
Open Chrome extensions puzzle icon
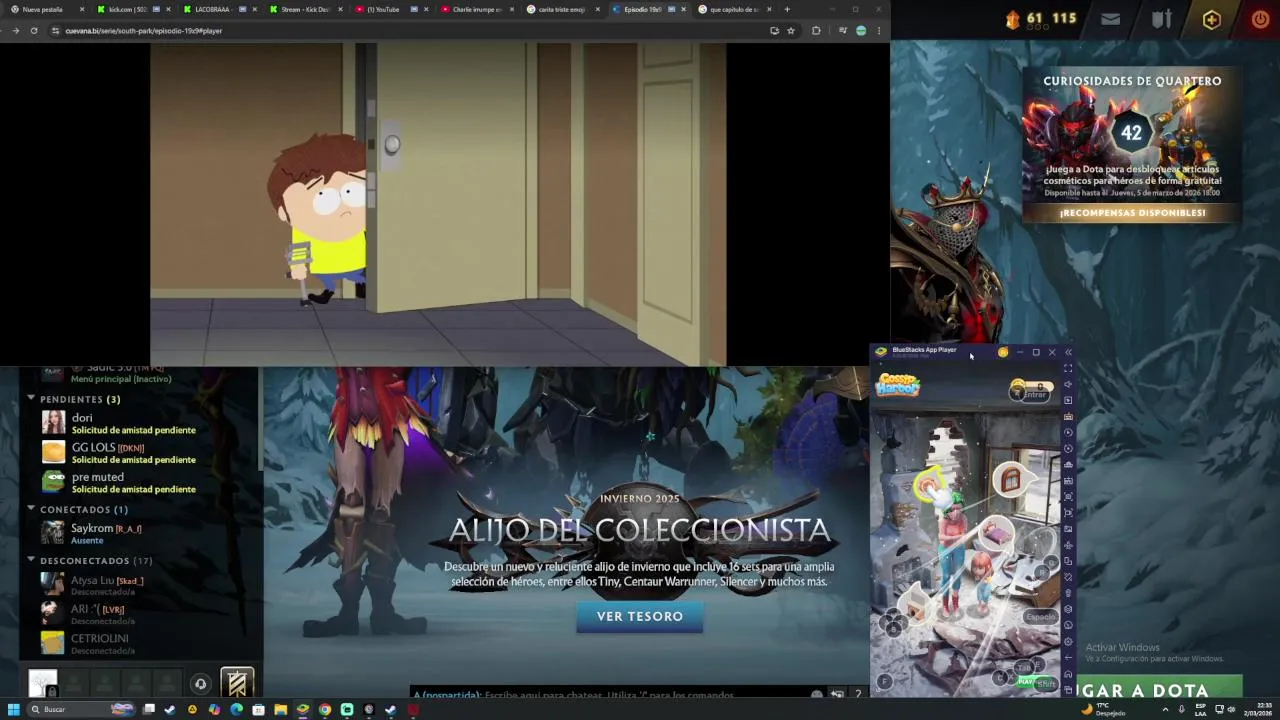point(816,31)
